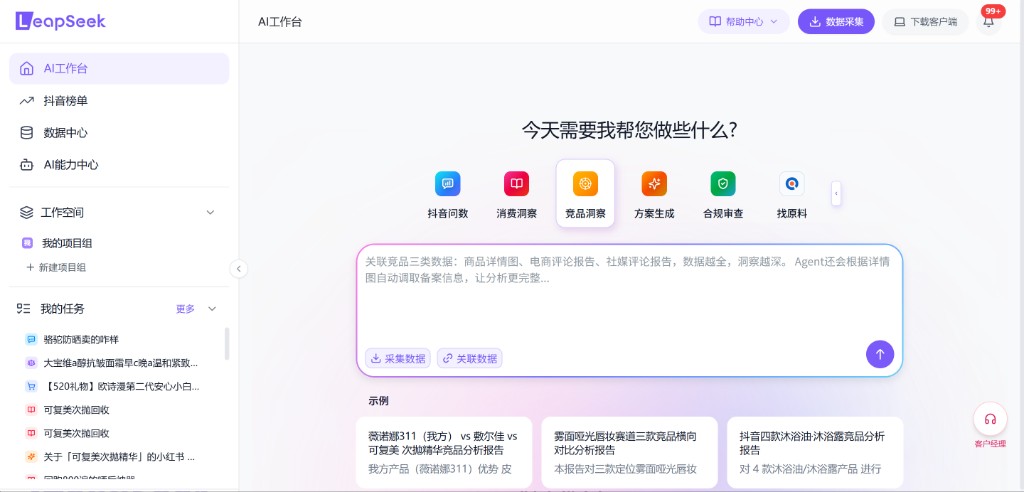Viewport: 1024px width, 492px height.
Task: Open AI工作台 in the sidebar
Action: coord(119,69)
